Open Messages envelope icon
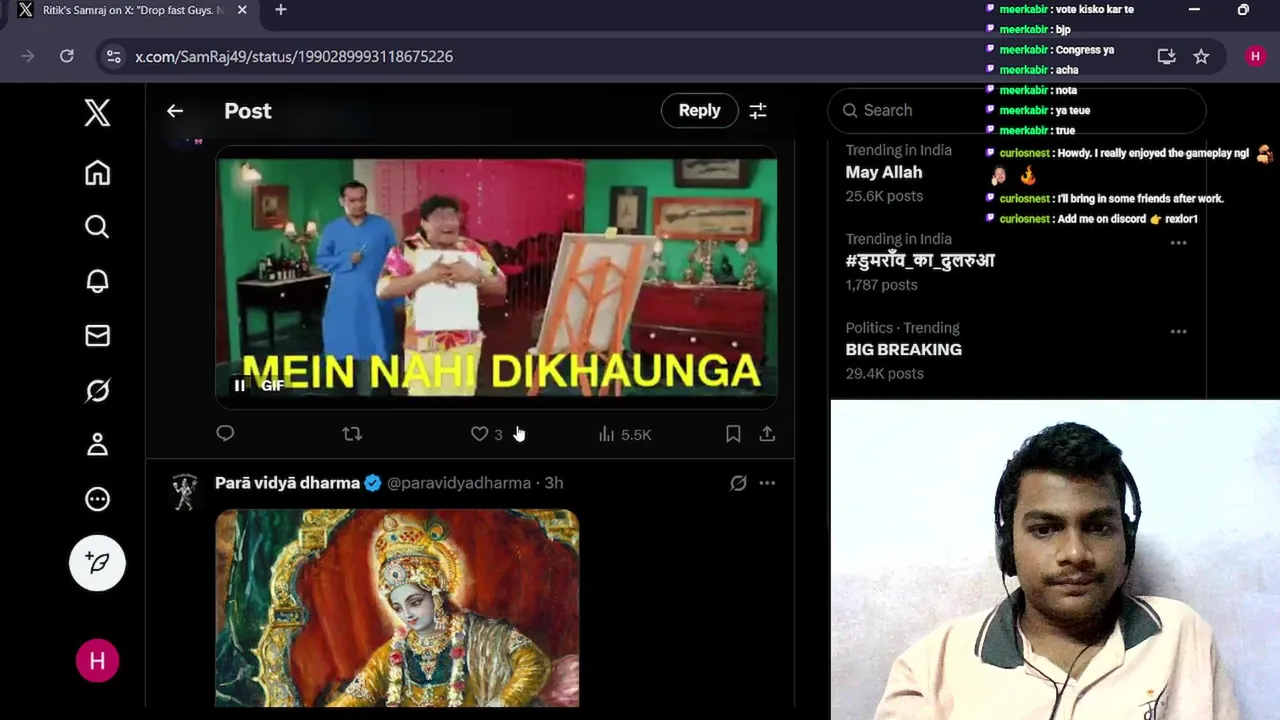This screenshot has width=1280, height=720. pyautogui.click(x=97, y=336)
